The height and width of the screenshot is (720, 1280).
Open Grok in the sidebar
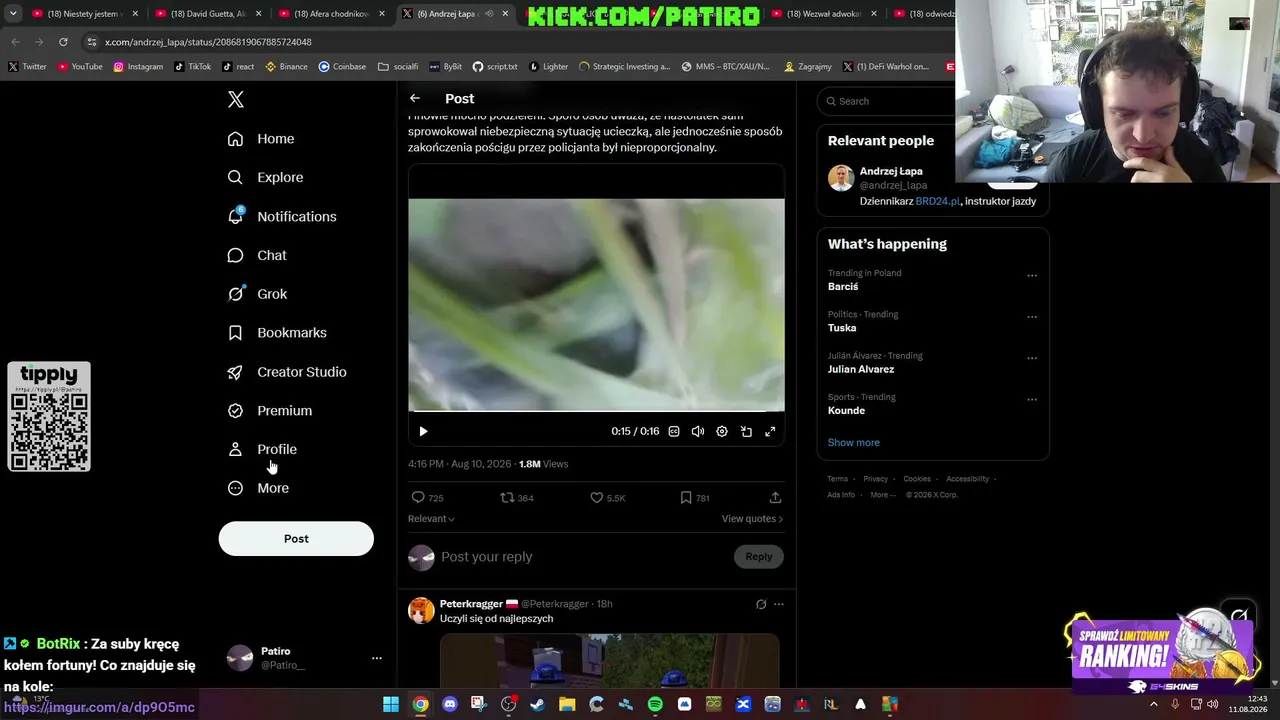tap(257, 294)
